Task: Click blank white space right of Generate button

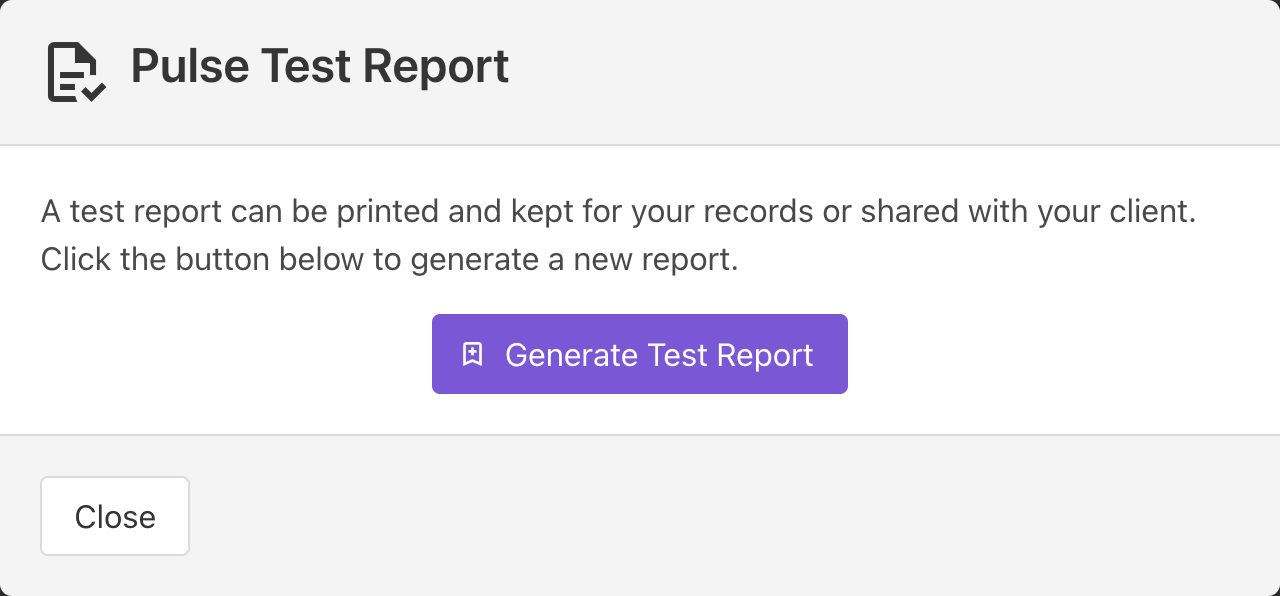Action: pyautogui.click(x=1050, y=354)
